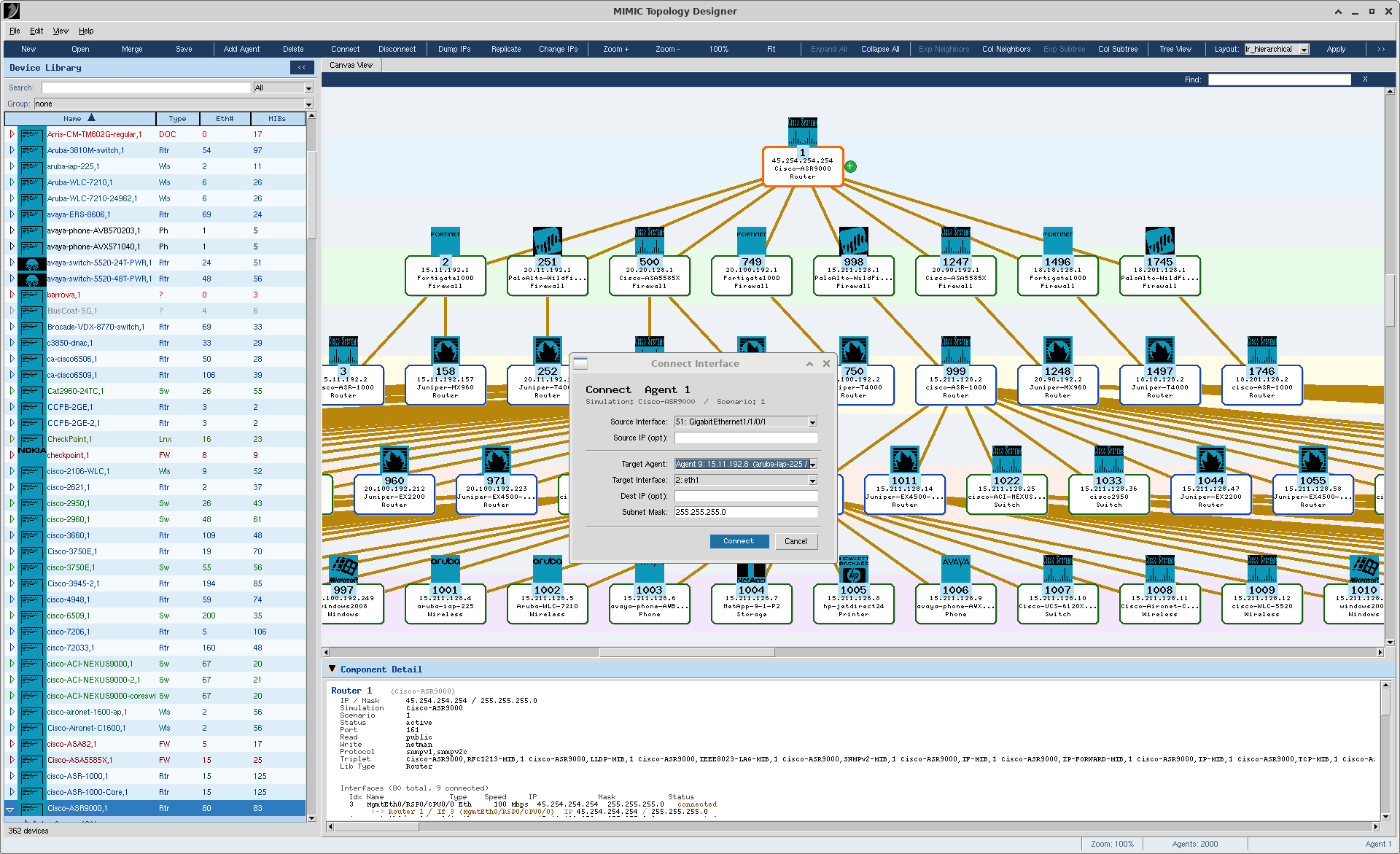Click the MIMIC application logo icon
The height and width of the screenshot is (854, 1400).
(12, 10)
